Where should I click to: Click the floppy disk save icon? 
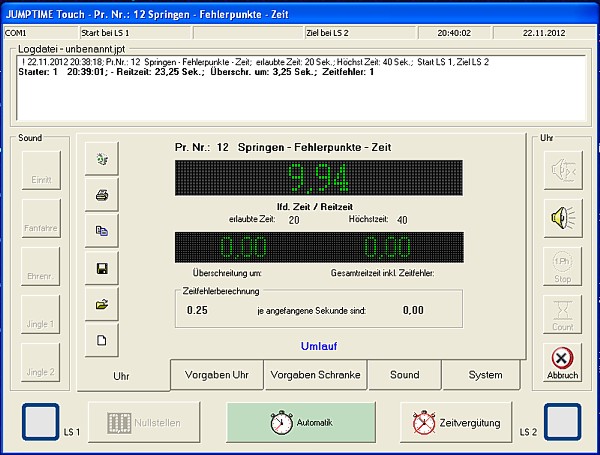pyautogui.click(x=101, y=268)
